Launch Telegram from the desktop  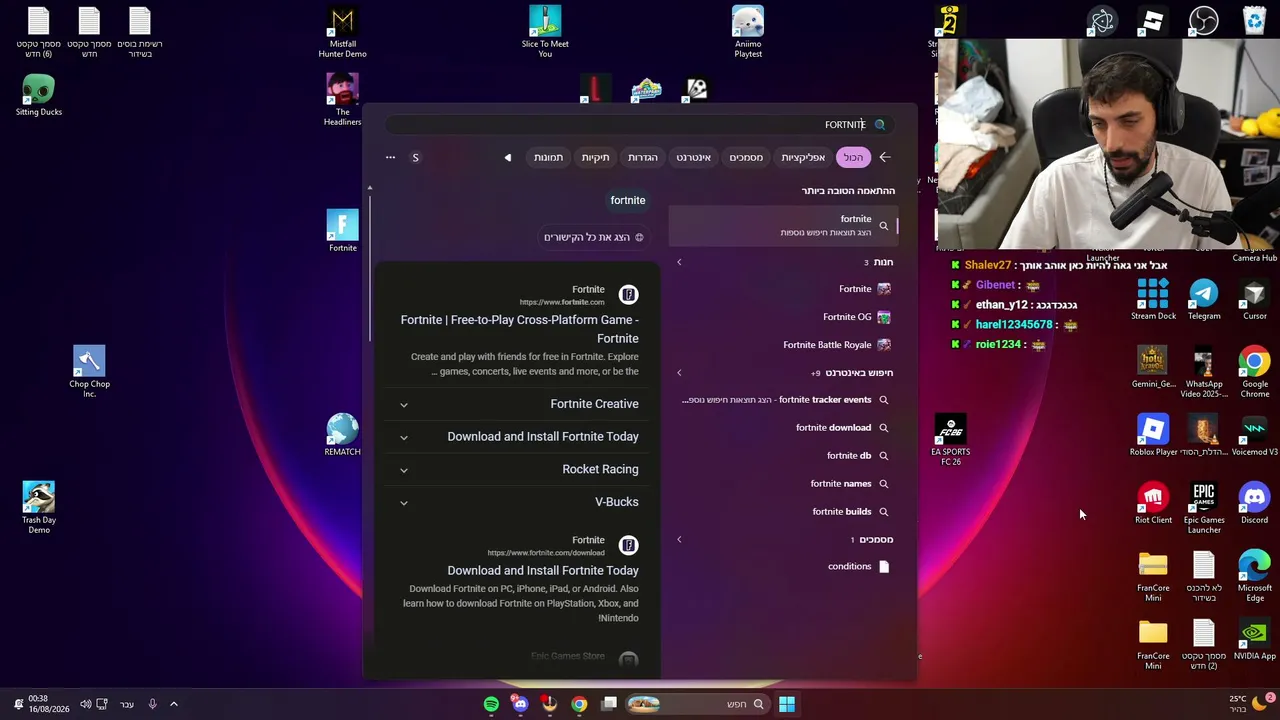pos(1204,300)
